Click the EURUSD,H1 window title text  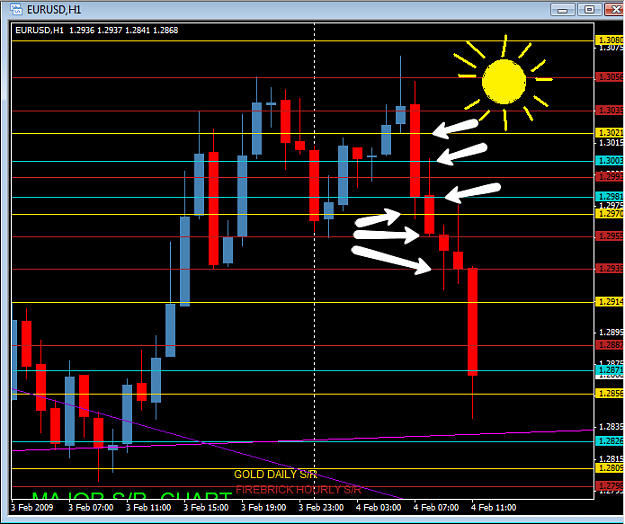click(x=54, y=10)
